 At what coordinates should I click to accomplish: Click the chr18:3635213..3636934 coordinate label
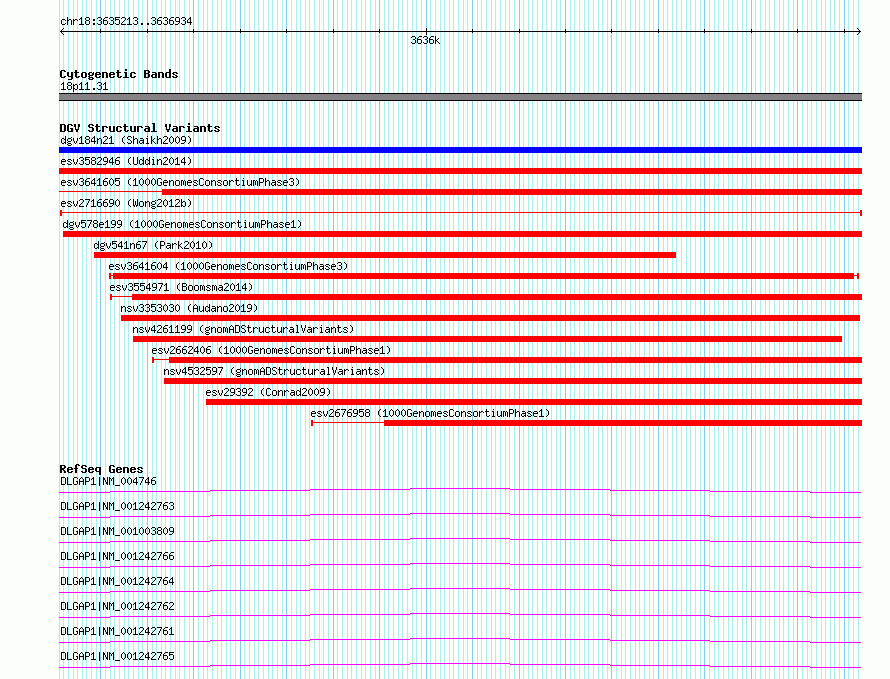[126, 22]
